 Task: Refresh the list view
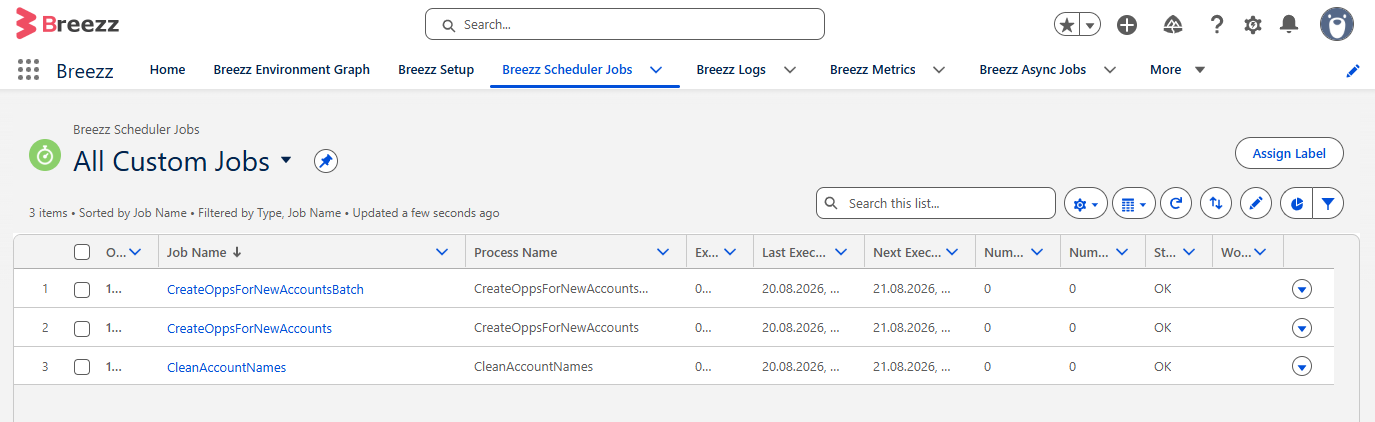coord(1177,204)
